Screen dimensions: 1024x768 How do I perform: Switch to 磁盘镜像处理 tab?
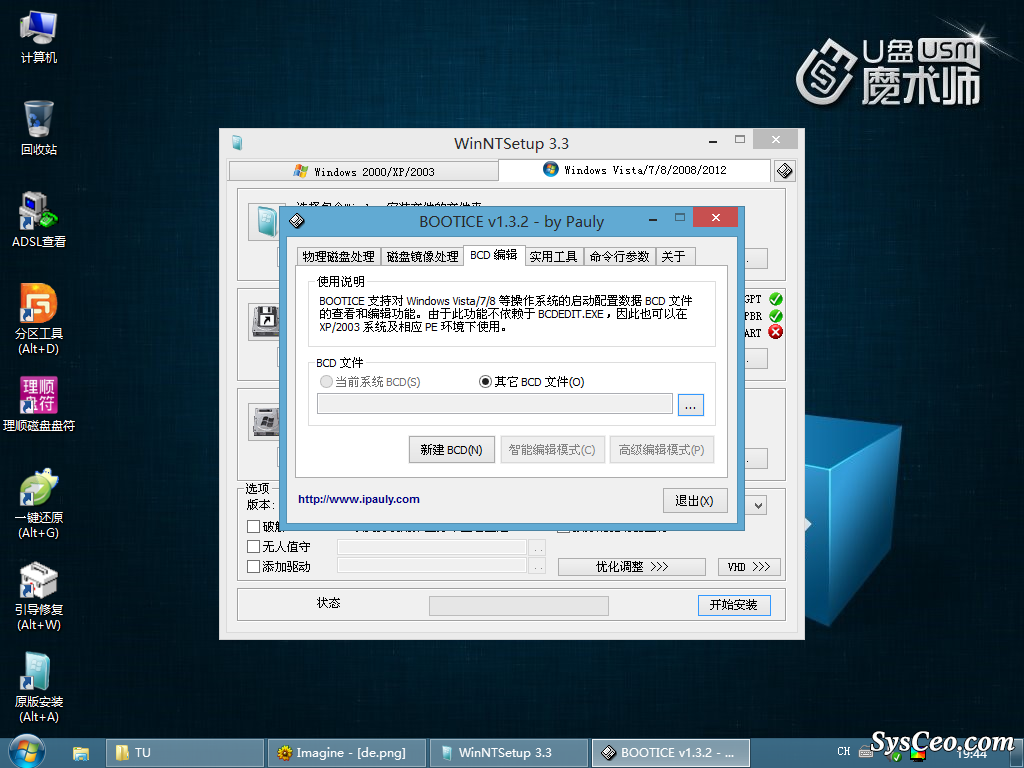click(423, 257)
